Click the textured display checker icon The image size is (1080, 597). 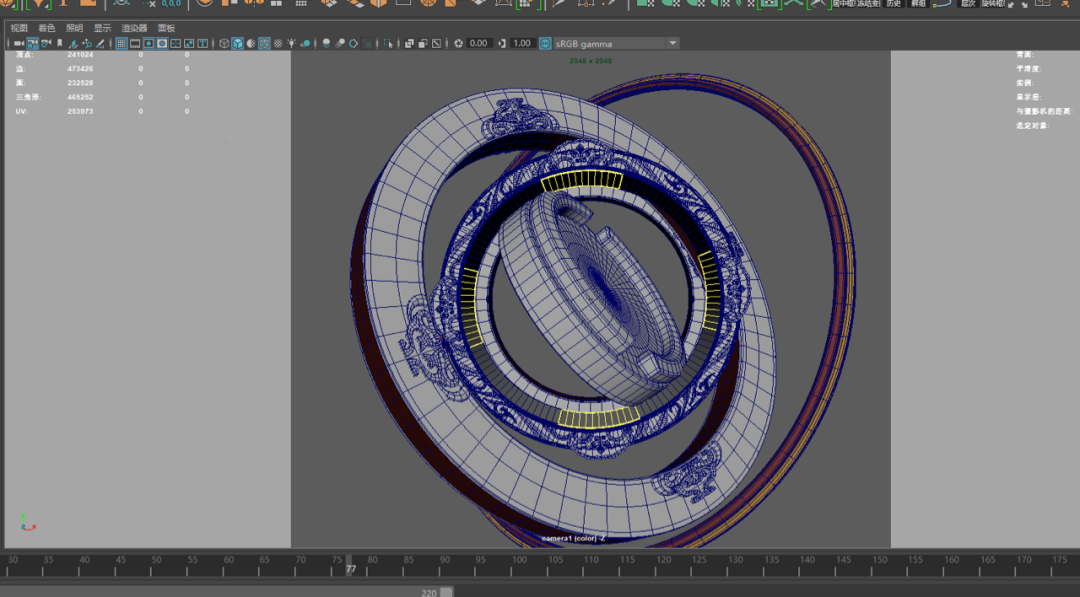[x=277, y=44]
